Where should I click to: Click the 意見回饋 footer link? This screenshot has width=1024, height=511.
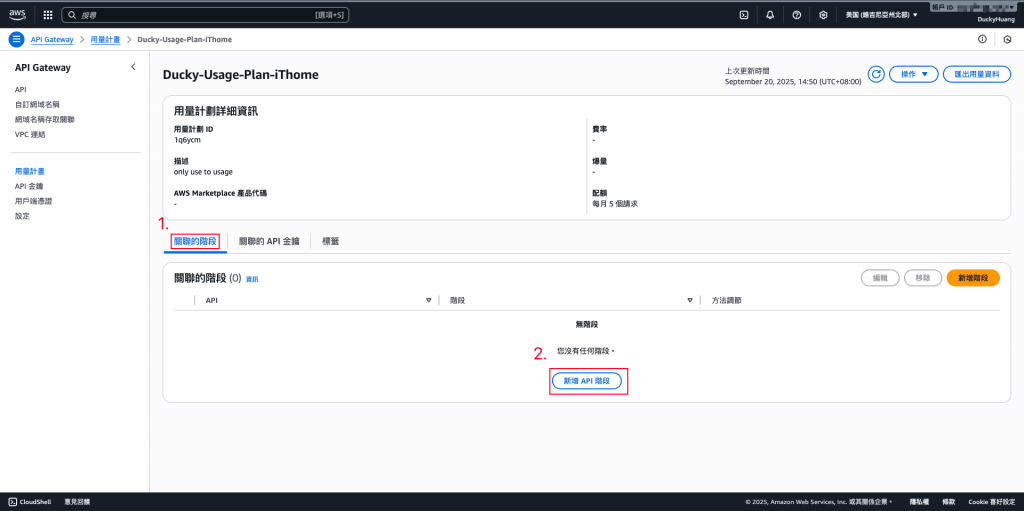(77, 502)
